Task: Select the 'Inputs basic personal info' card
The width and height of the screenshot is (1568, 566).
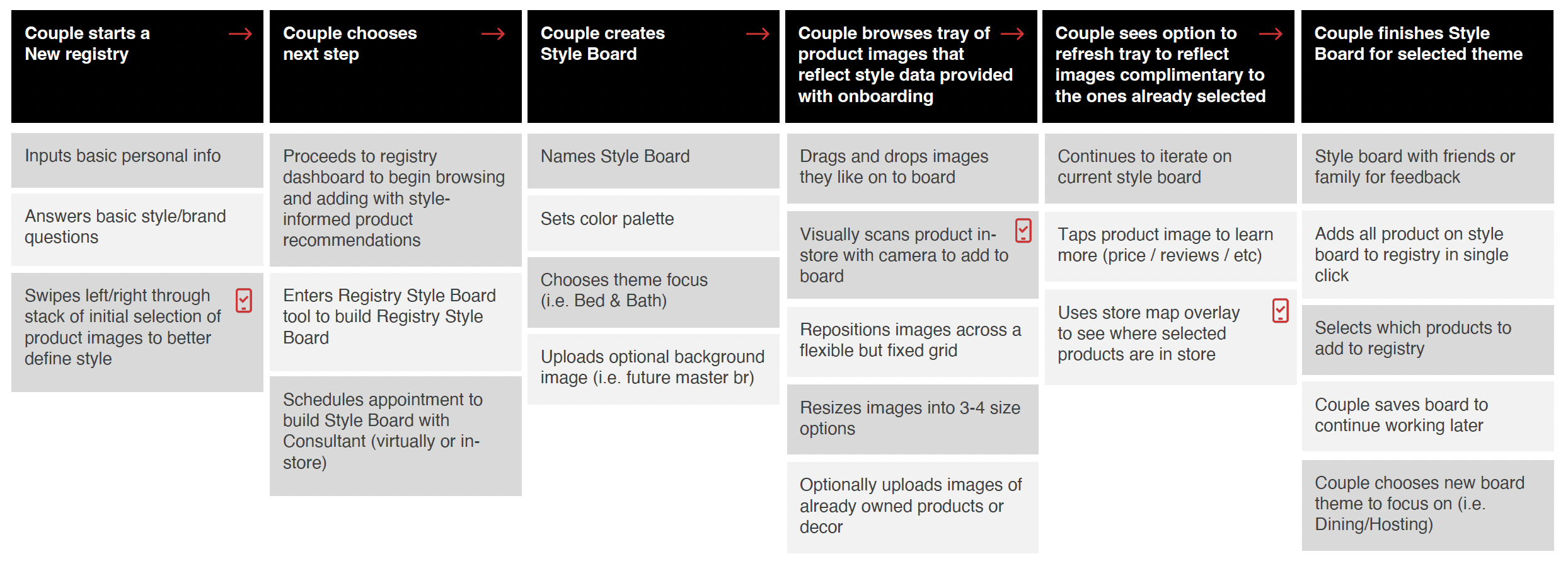Action: [137, 160]
